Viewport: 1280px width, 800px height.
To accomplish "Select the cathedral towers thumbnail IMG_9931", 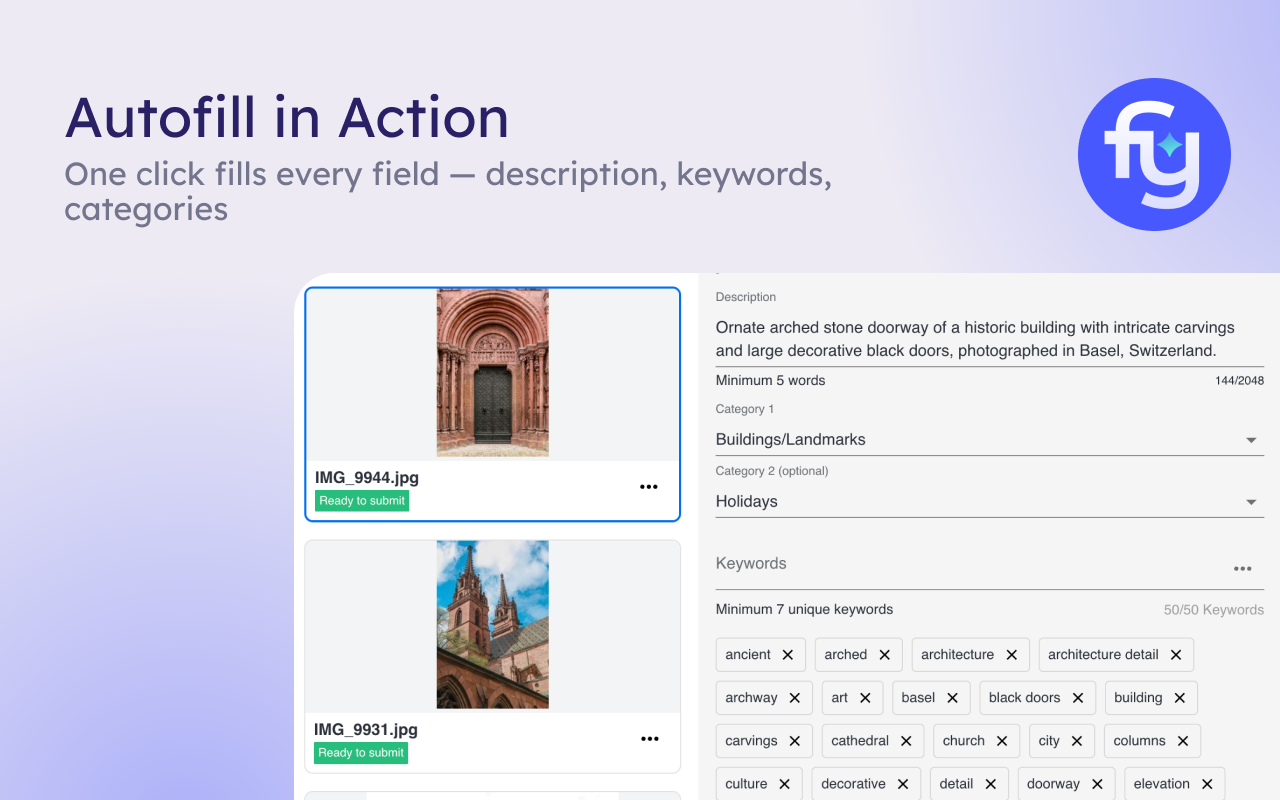I will tap(493, 625).
